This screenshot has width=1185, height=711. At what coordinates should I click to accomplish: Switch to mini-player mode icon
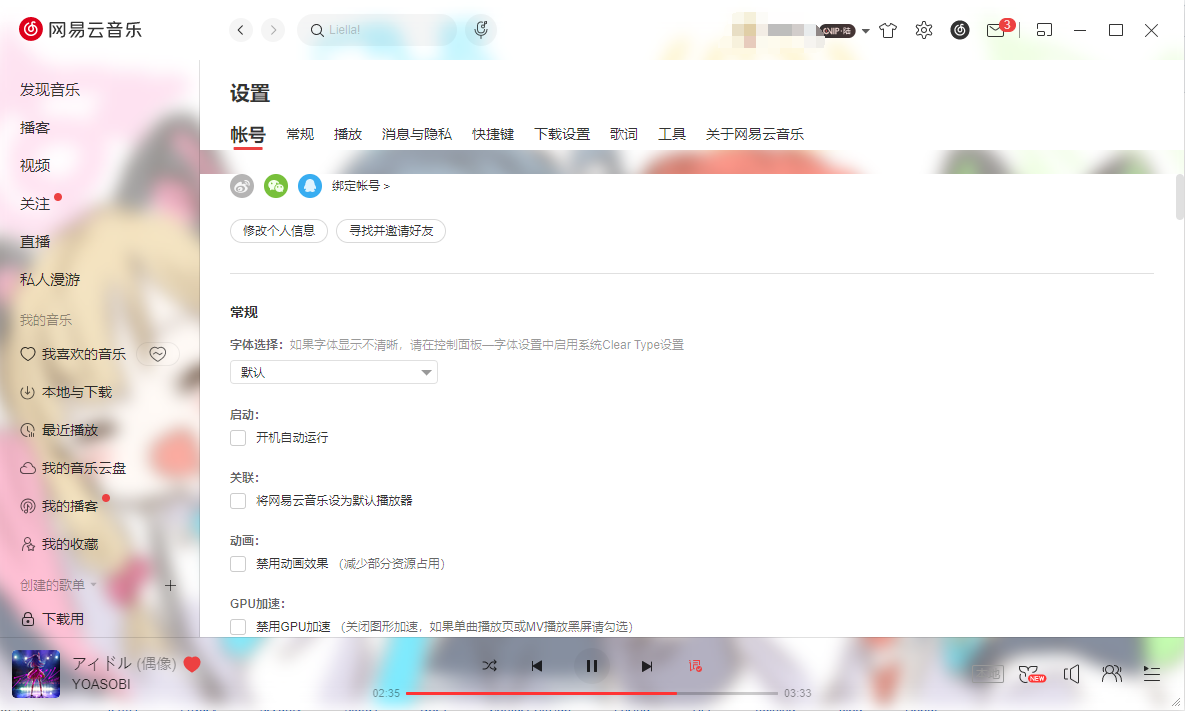[1044, 30]
